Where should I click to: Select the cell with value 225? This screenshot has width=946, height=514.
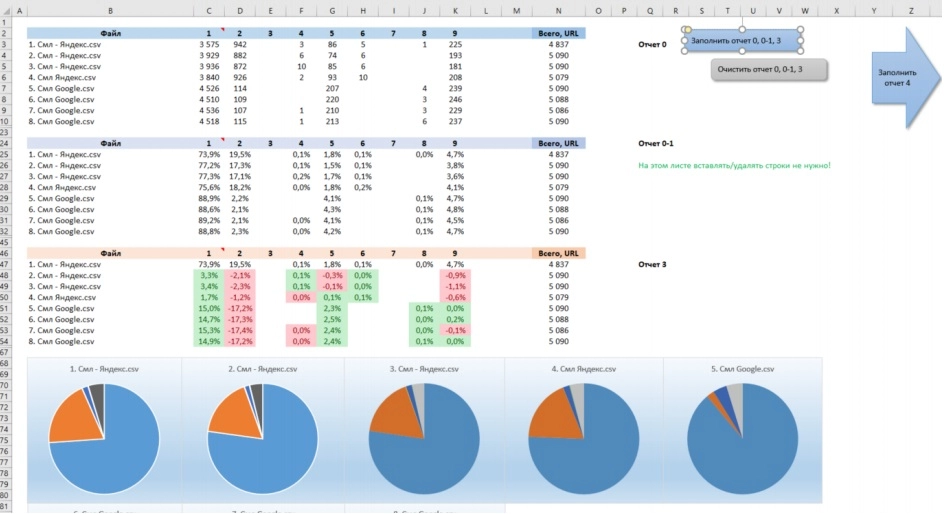tap(455, 45)
